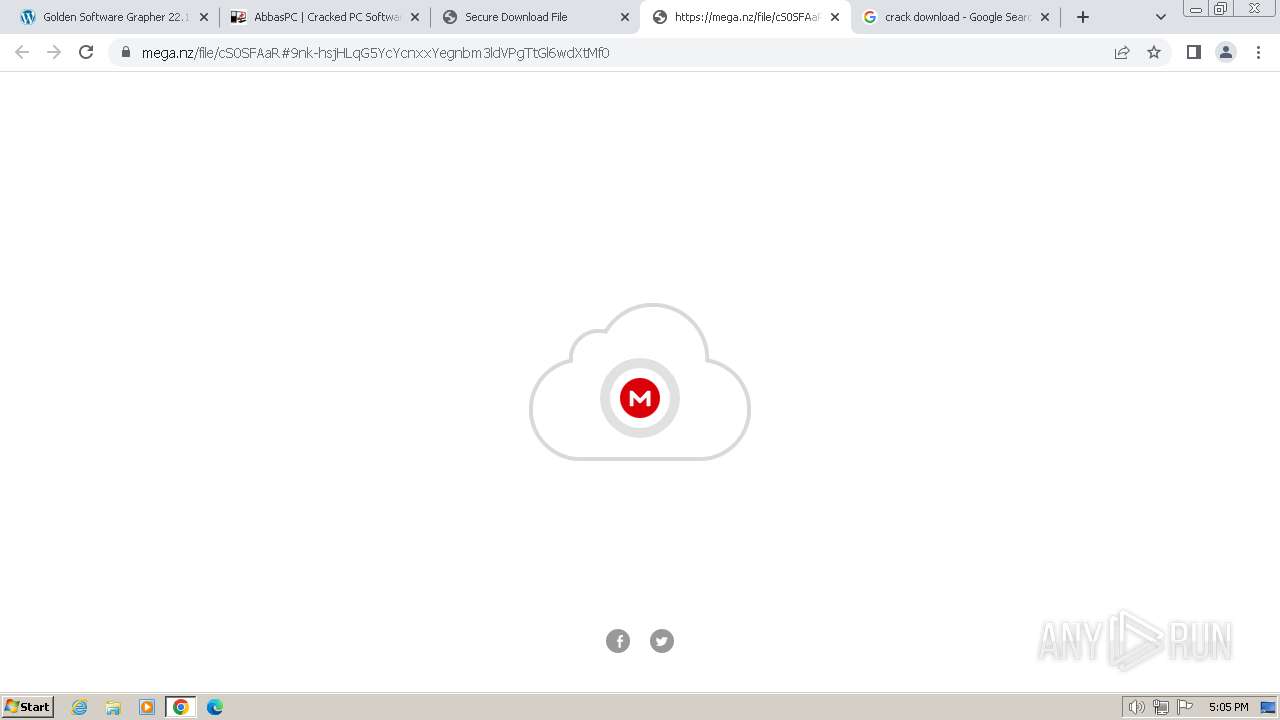Open MEGA's Facebook page link
The width and height of the screenshot is (1280, 720).
click(x=618, y=641)
